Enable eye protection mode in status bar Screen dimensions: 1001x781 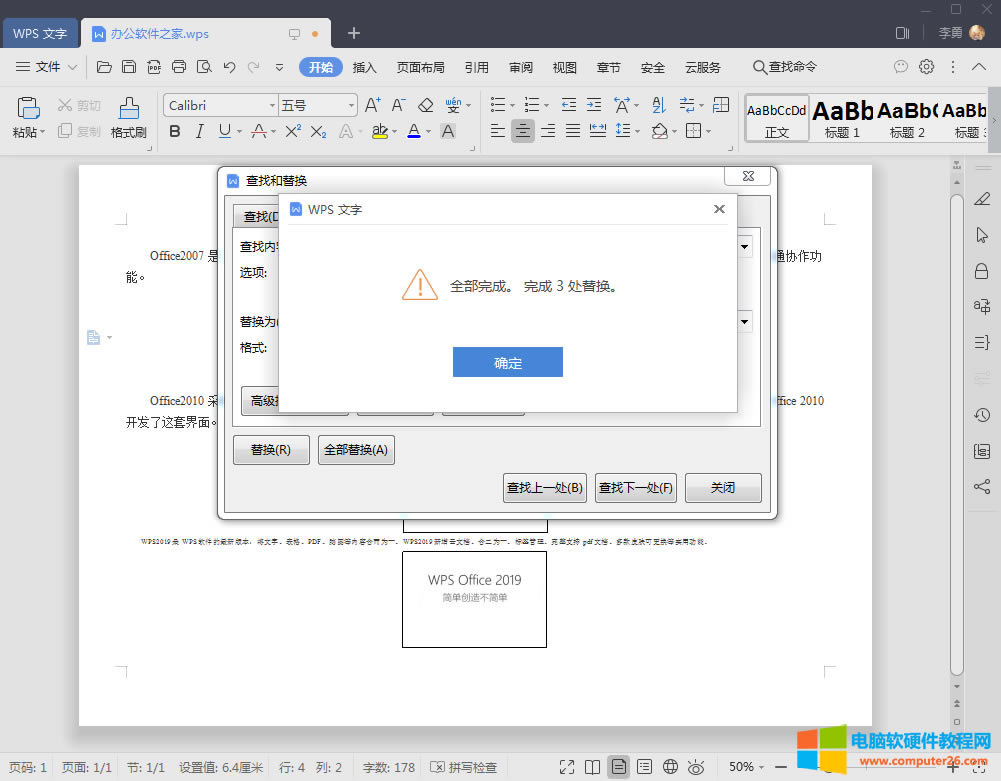tap(695, 767)
